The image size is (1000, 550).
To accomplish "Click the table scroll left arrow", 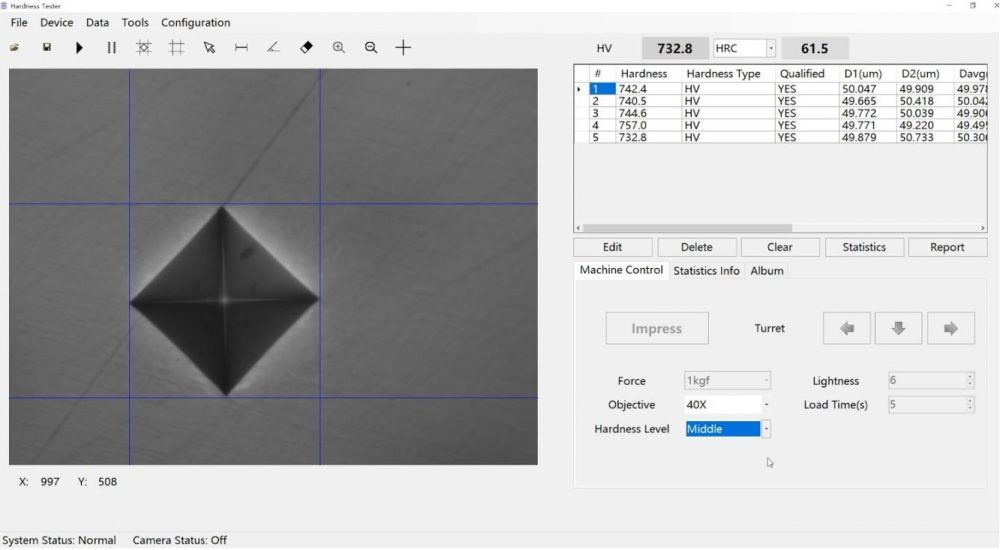I will pos(578,228).
